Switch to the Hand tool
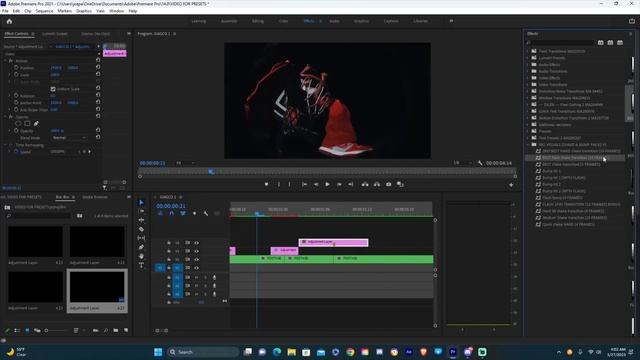Image resolution: width=640 pixels, height=360 pixels. [x=141, y=256]
